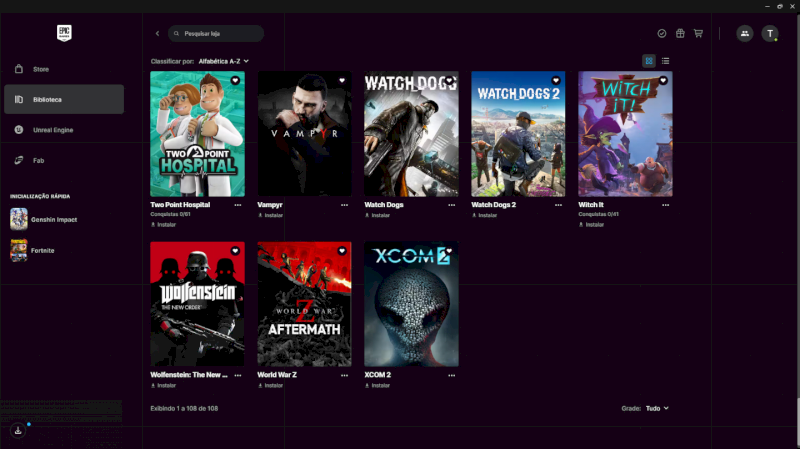The width and height of the screenshot is (800, 449).
Task: Click the Epic Games logo
Action: (x=64, y=33)
